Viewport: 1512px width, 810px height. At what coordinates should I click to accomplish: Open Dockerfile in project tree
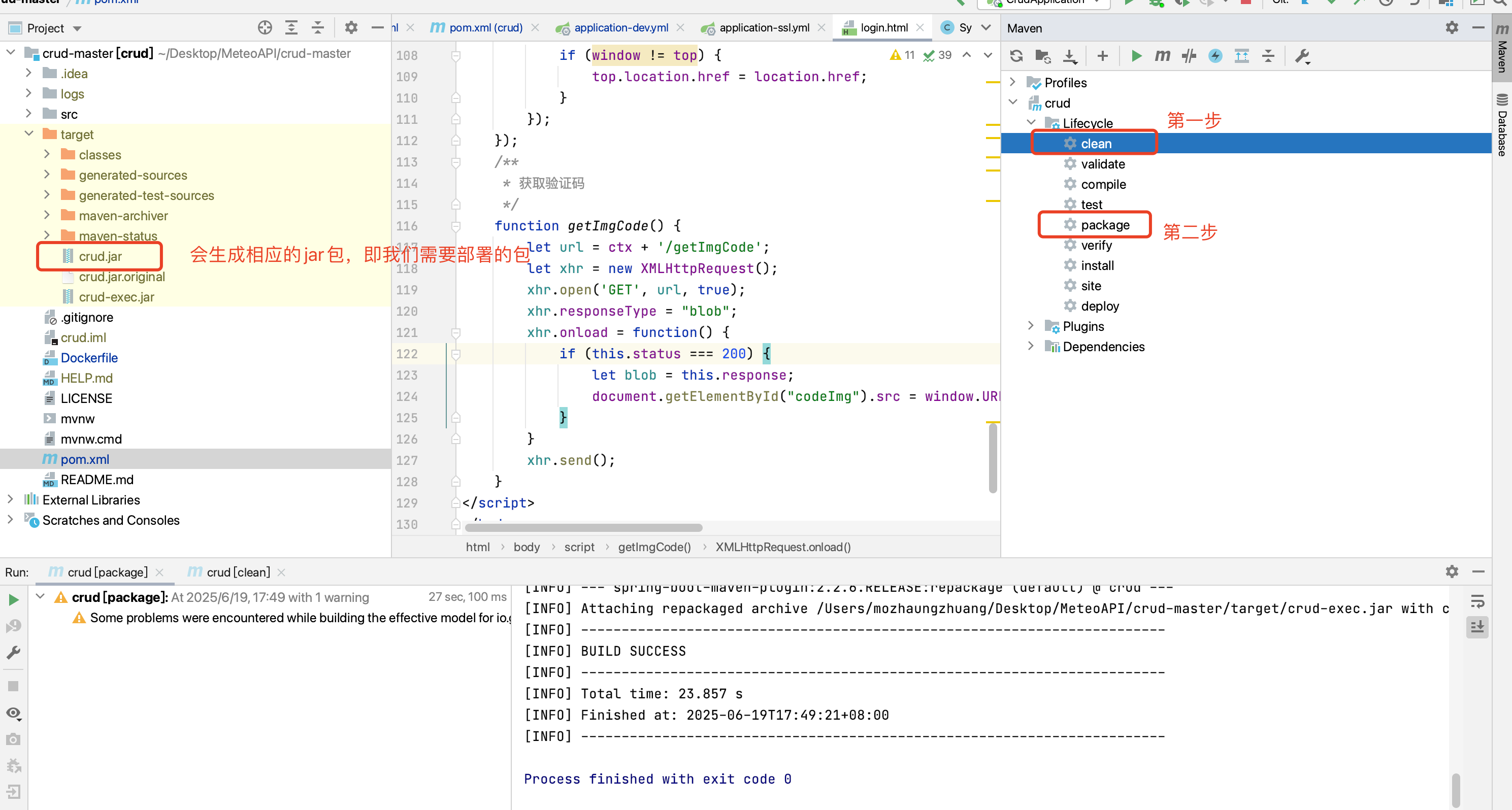point(89,358)
